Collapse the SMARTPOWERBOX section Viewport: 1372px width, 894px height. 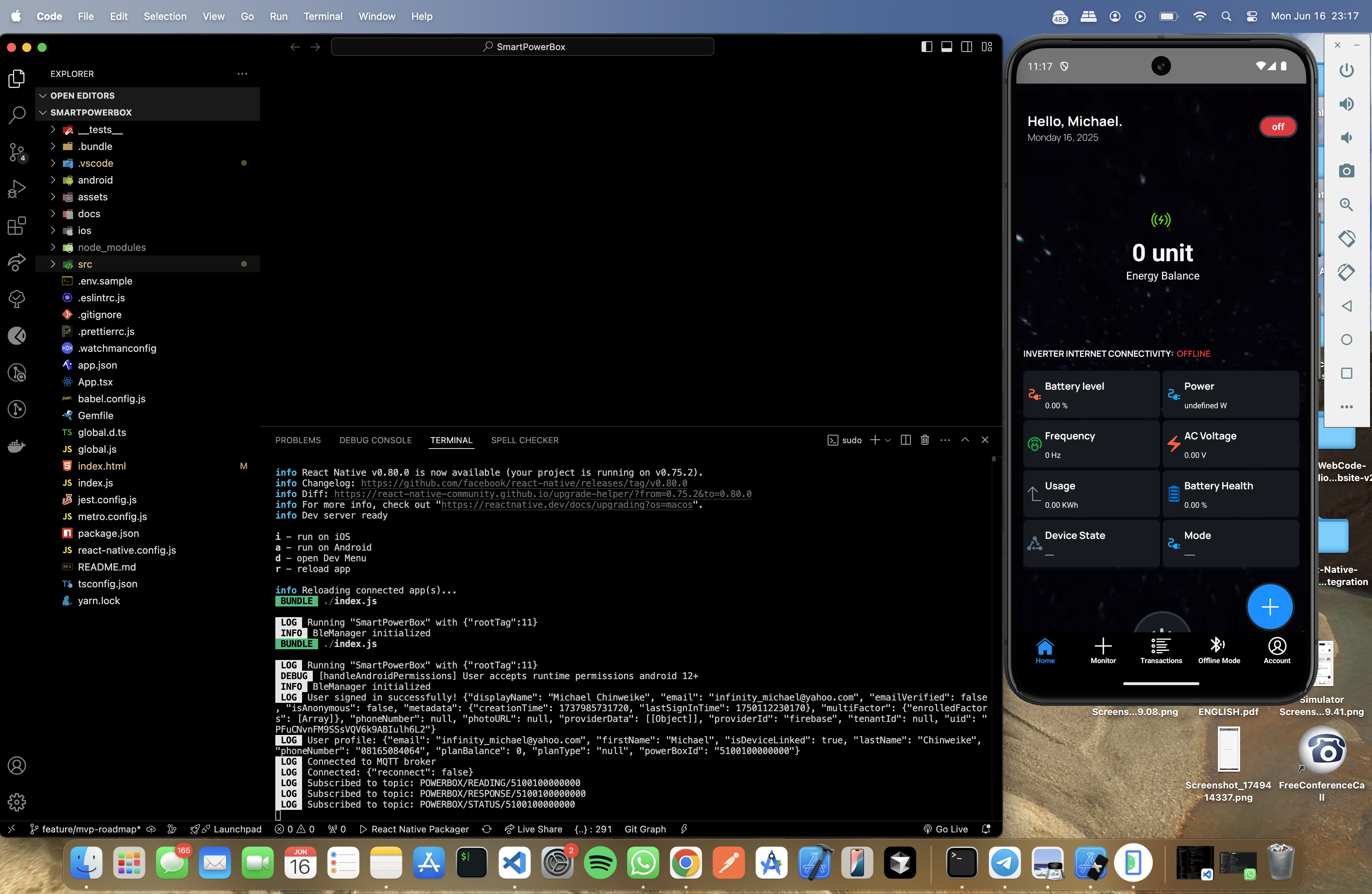pyautogui.click(x=91, y=112)
